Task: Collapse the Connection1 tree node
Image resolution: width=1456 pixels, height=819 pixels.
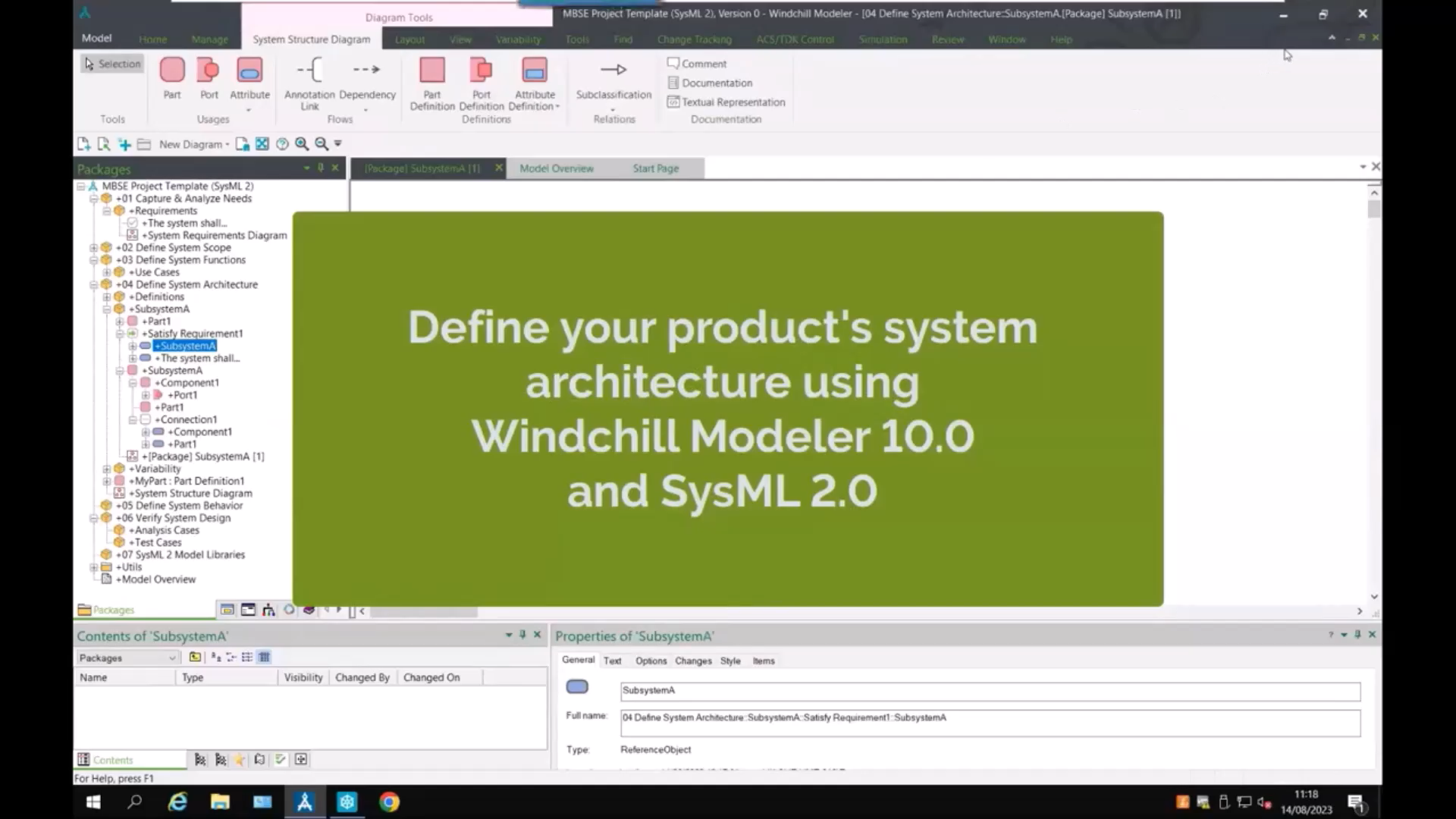Action: point(132,420)
